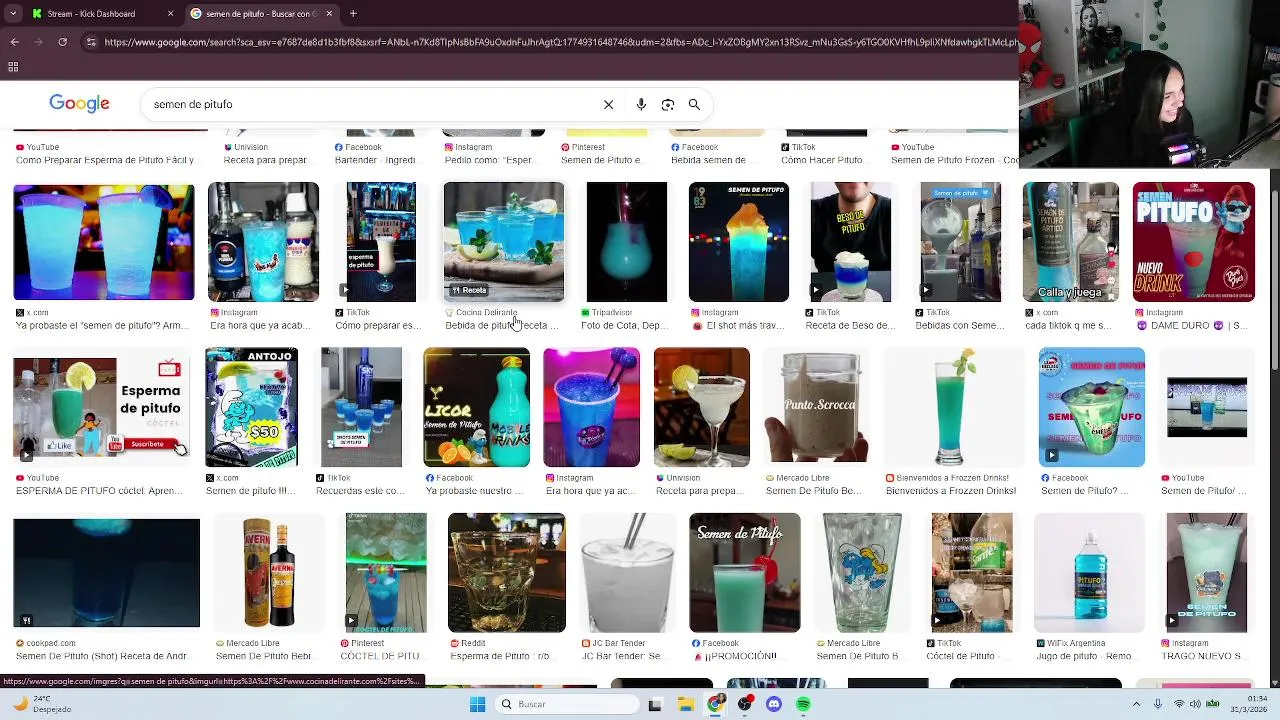Open the glowing neon blue cups thumbnail
This screenshot has width=1280, height=720.
coord(104,242)
